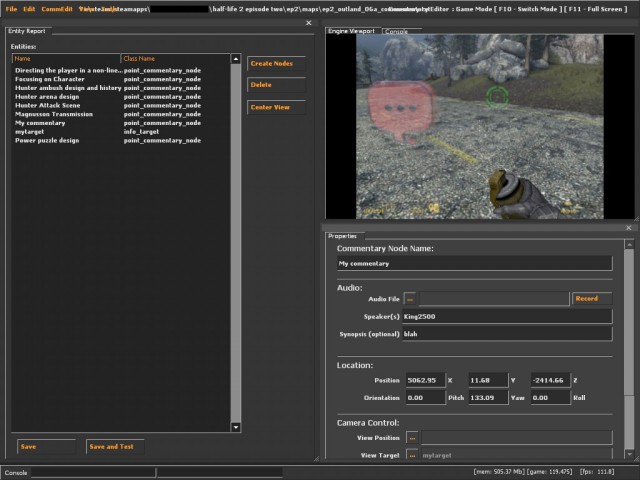Open the File menu
640x480 pixels.
[11, 9]
